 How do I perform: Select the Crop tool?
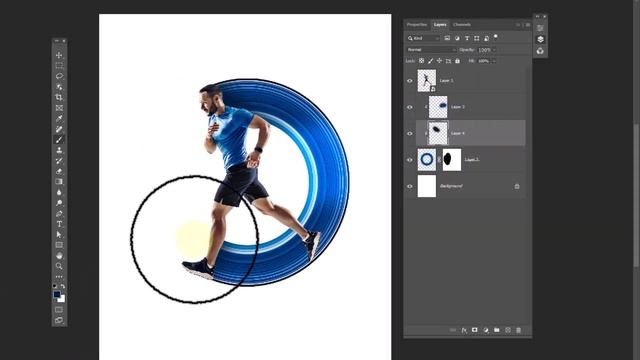tap(59, 98)
